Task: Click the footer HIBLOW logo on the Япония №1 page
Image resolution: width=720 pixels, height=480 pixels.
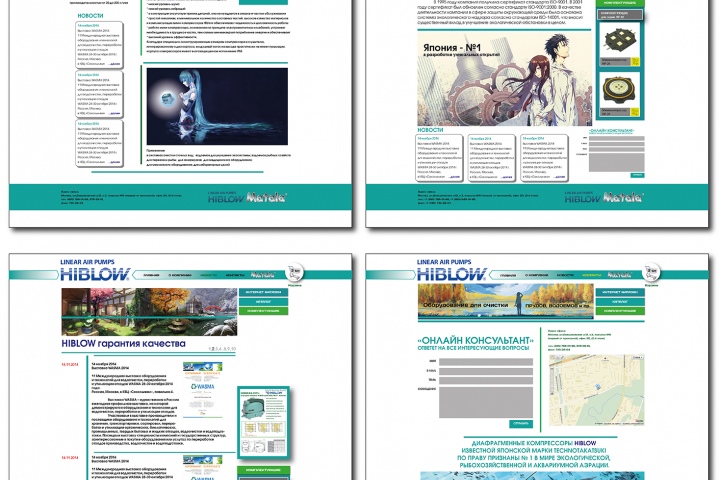Action: pyautogui.click(x=582, y=199)
